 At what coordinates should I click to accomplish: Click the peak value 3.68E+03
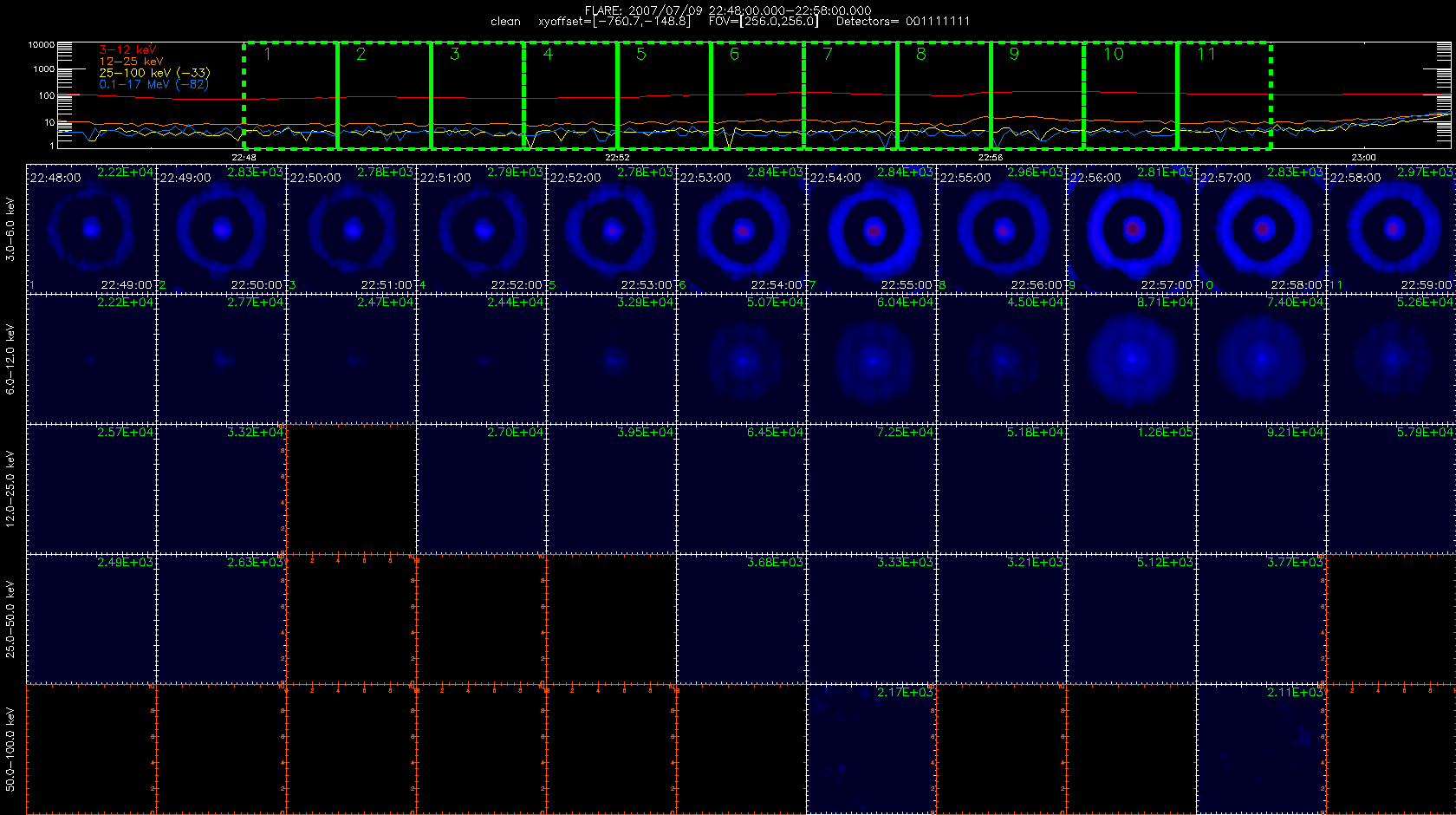776,563
